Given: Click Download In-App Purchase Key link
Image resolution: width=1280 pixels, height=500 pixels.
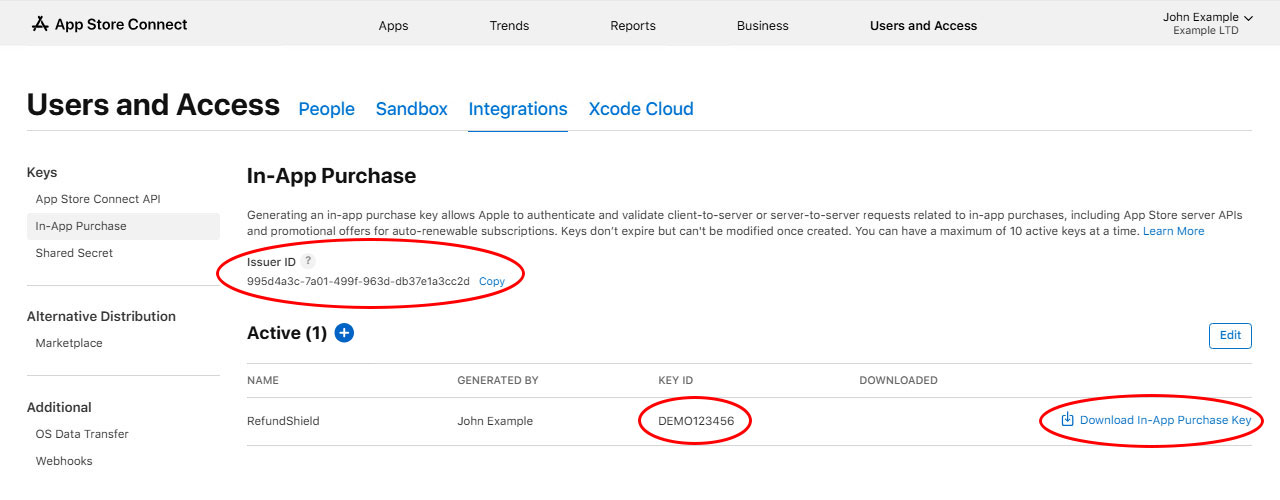Looking at the screenshot, I should (1165, 420).
